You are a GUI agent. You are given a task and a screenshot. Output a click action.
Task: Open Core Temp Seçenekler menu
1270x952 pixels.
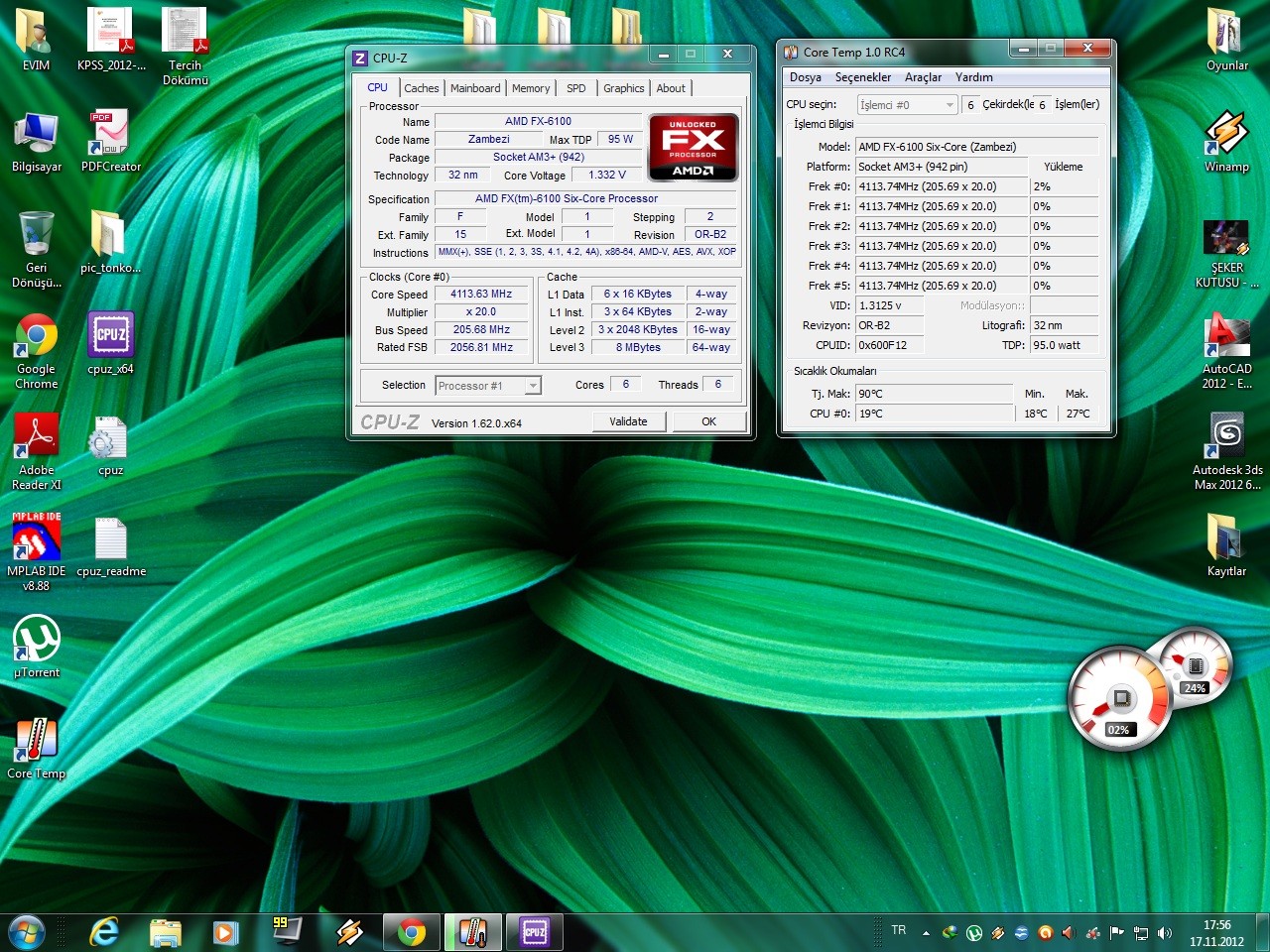coord(863,76)
